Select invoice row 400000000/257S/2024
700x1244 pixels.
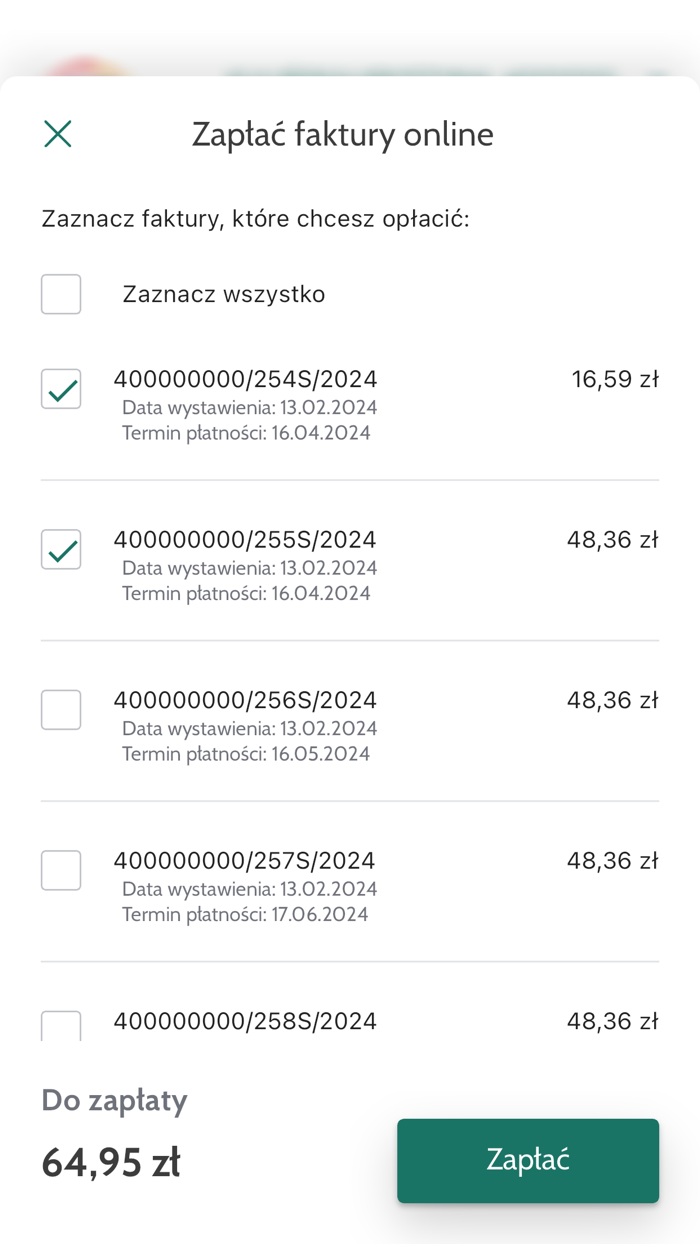click(248, 860)
